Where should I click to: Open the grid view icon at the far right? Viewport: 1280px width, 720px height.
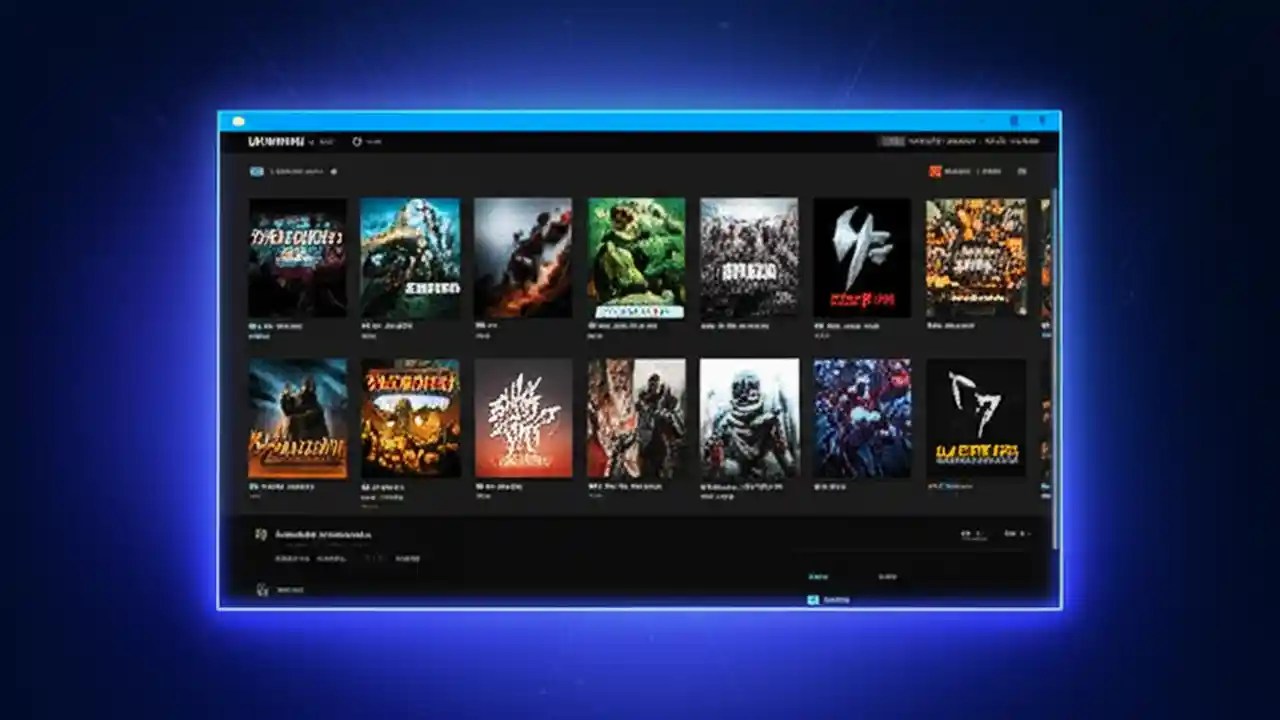(1021, 171)
